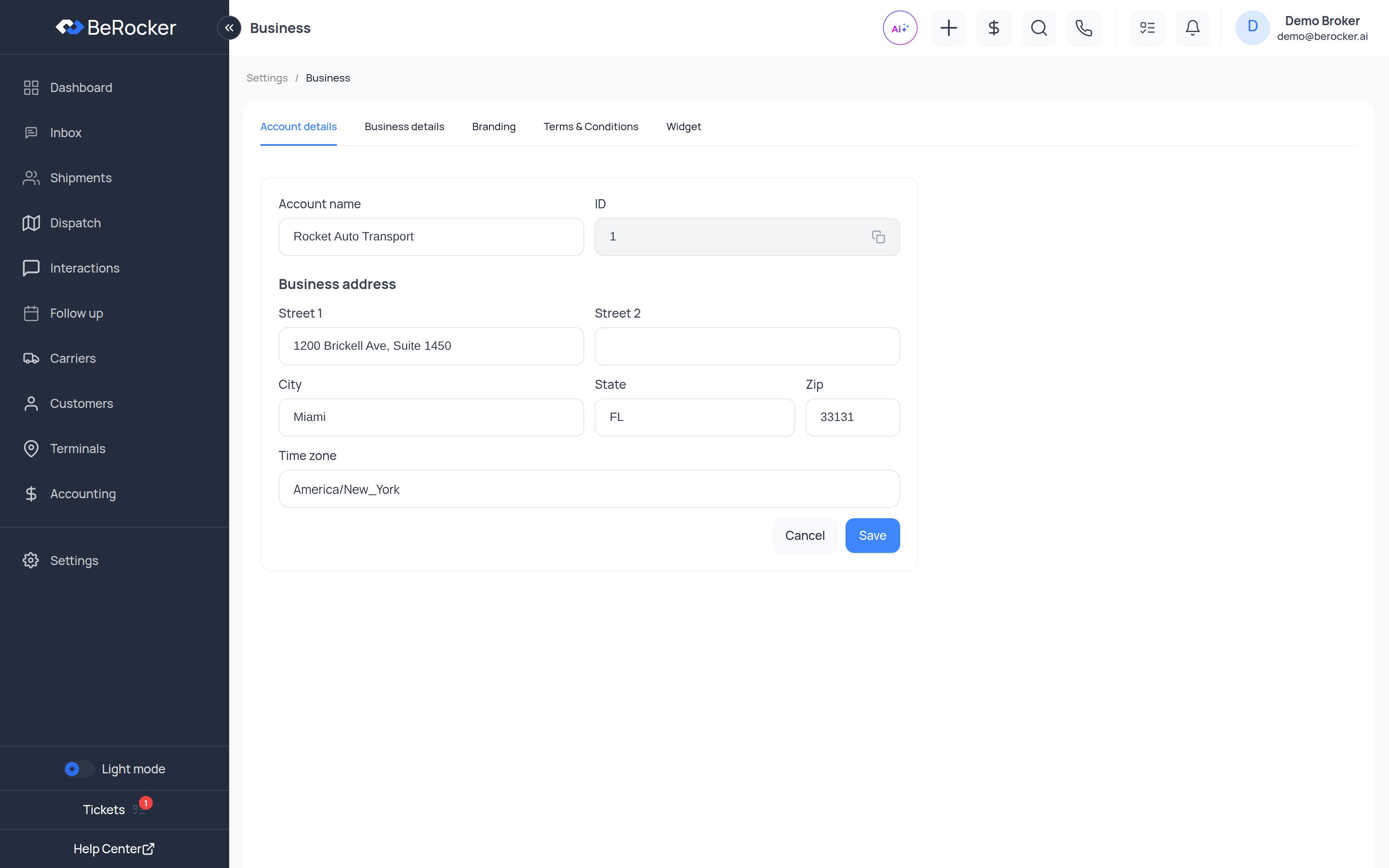Click the Help Center external link icon
The width and height of the screenshot is (1389, 868).
(148, 848)
